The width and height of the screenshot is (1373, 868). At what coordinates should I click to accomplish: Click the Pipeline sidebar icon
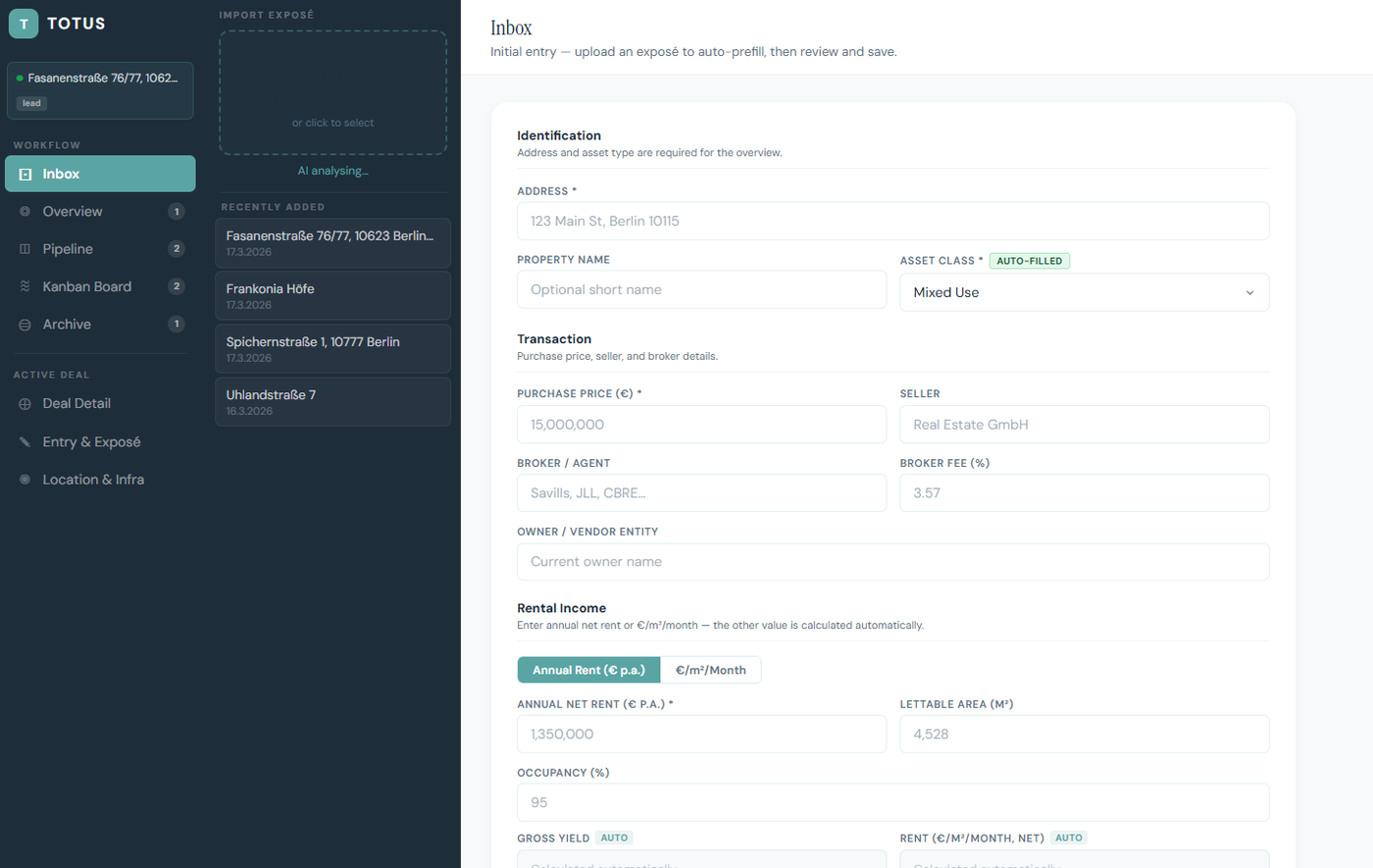click(x=25, y=249)
